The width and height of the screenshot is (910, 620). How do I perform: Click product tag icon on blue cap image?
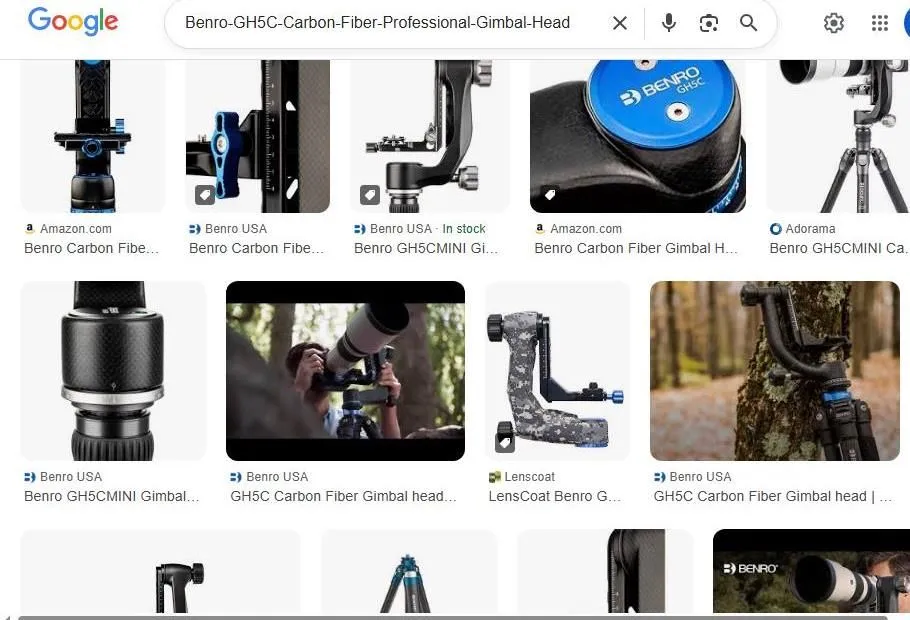coord(550,195)
